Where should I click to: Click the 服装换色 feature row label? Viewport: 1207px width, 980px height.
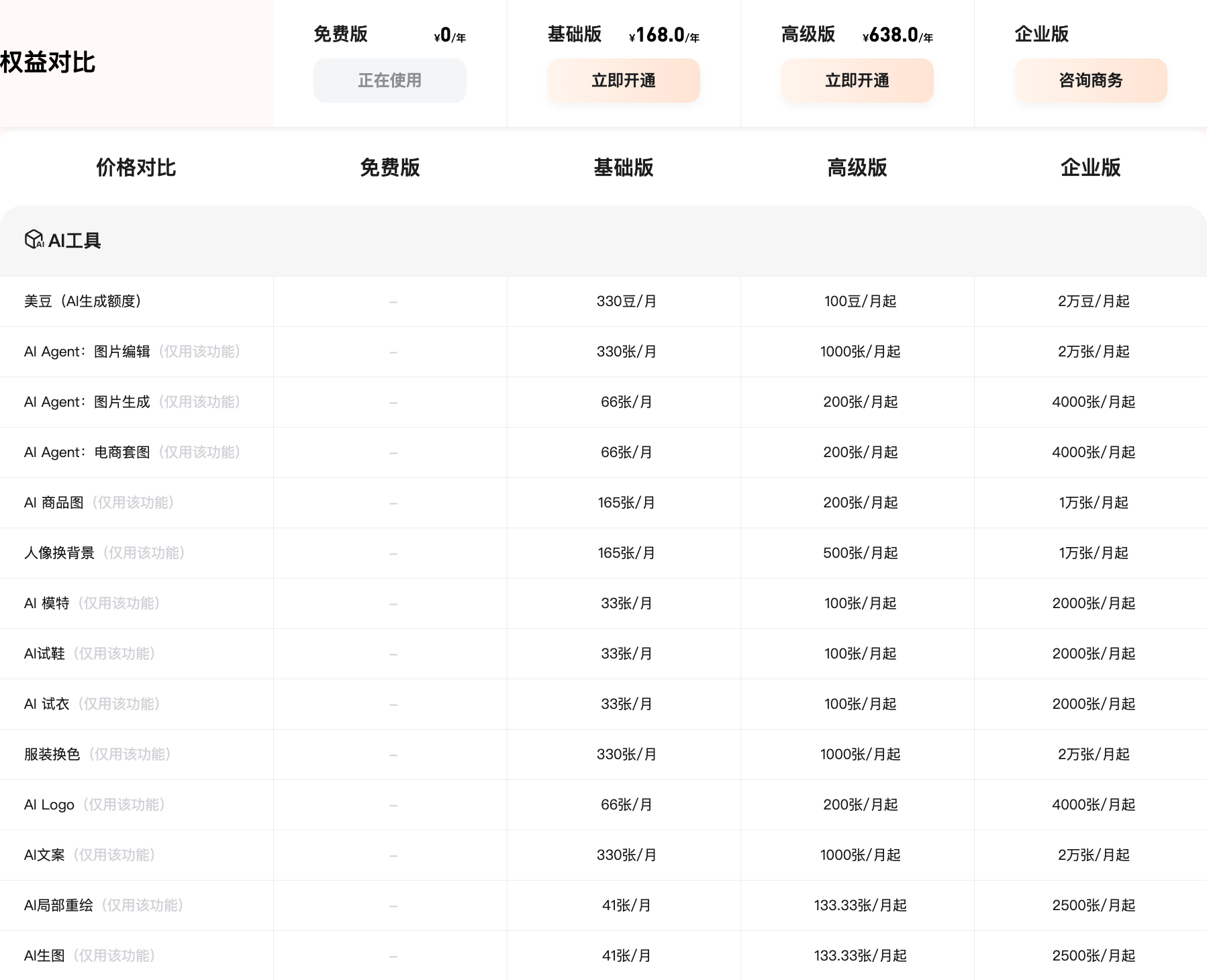52,754
